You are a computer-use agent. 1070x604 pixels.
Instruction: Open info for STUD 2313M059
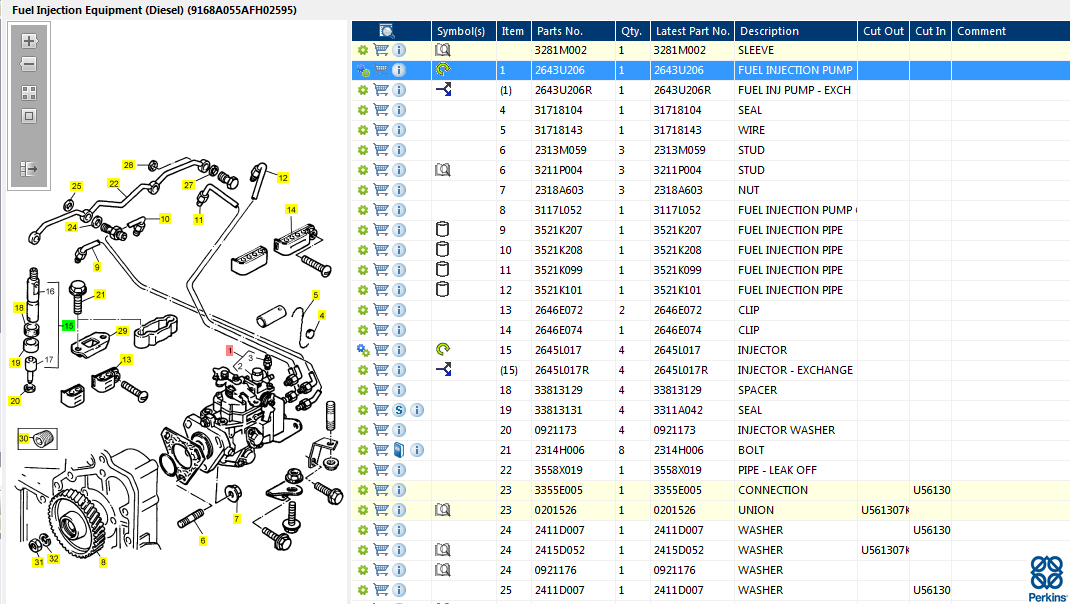[x=399, y=150]
